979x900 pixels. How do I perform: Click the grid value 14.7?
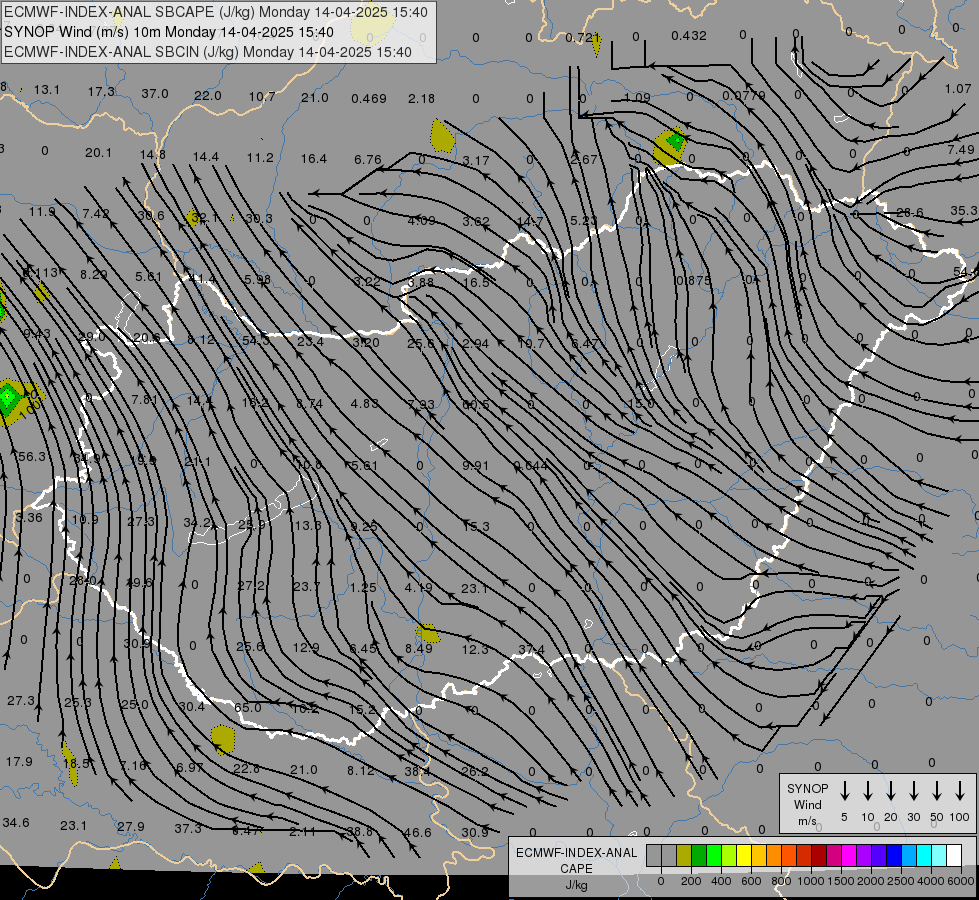pos(529,221)
